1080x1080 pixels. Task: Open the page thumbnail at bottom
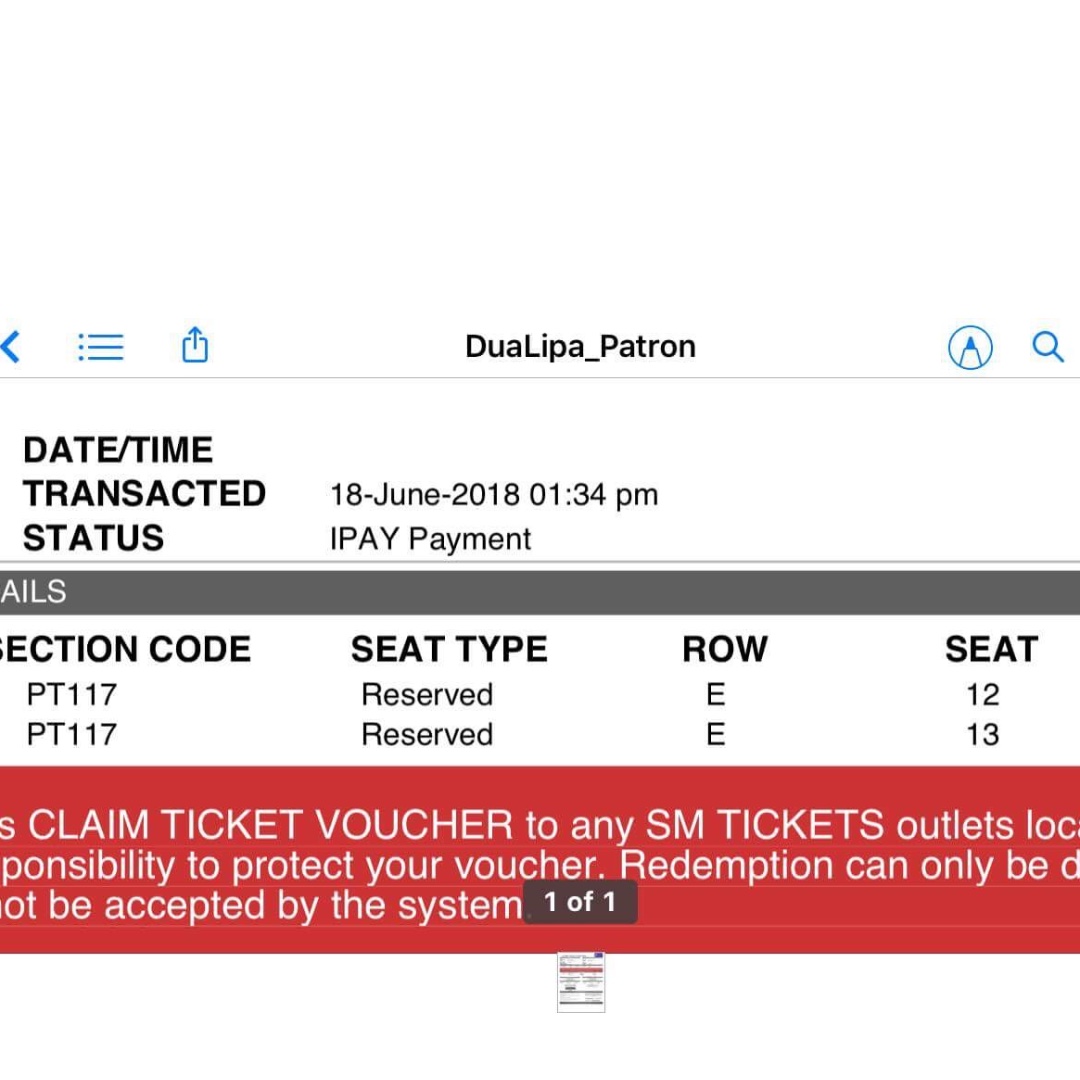pos(581,984)
